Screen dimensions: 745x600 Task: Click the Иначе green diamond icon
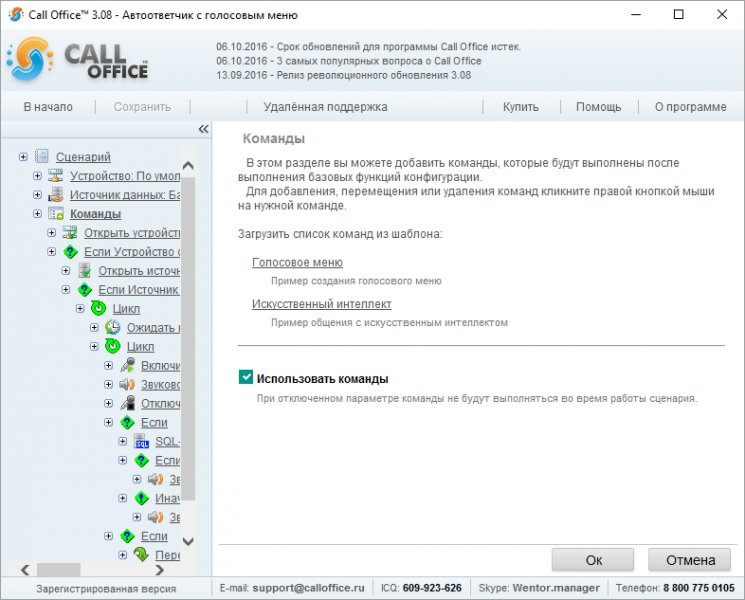(x=142, y=498)
